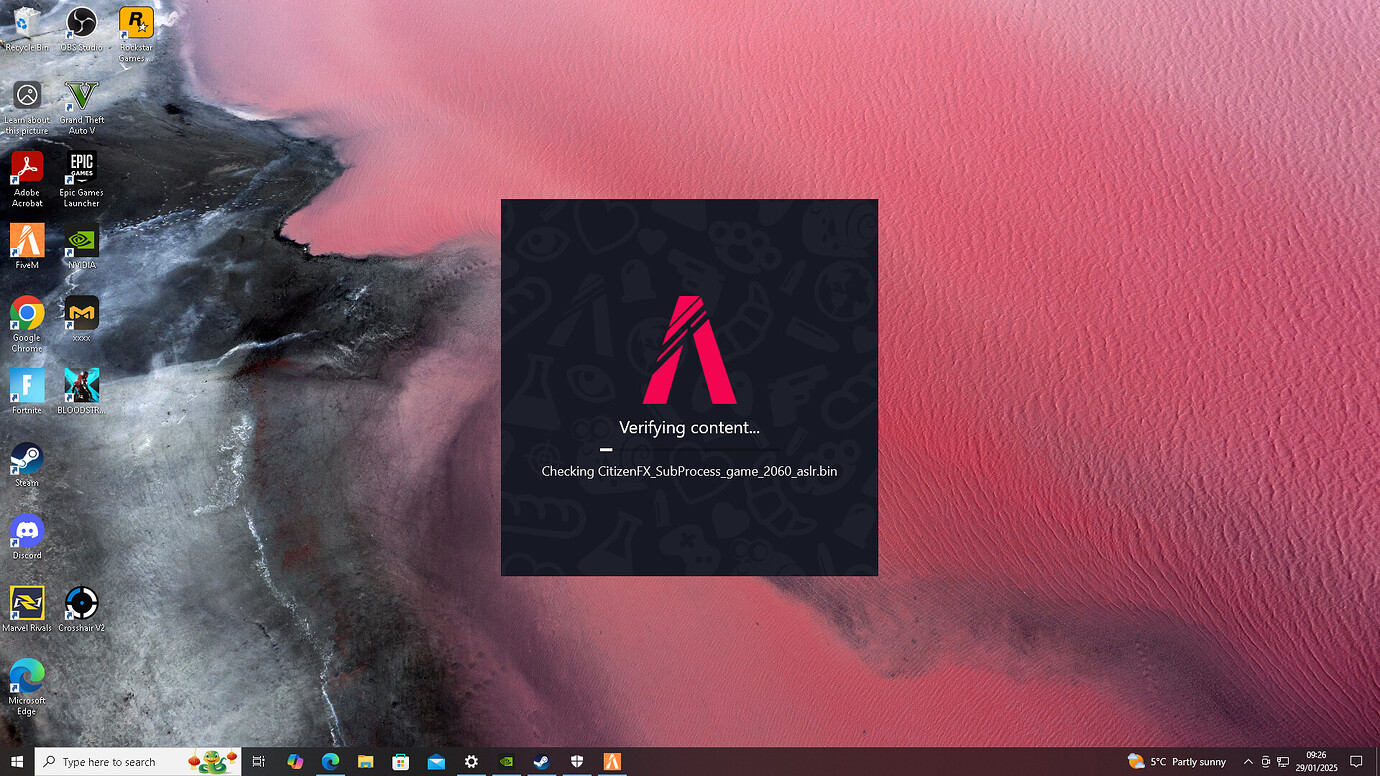1380x776 pixels.
Task: Open Microsoft Edge desktop shortcut
Action: [x=27, y=686]
